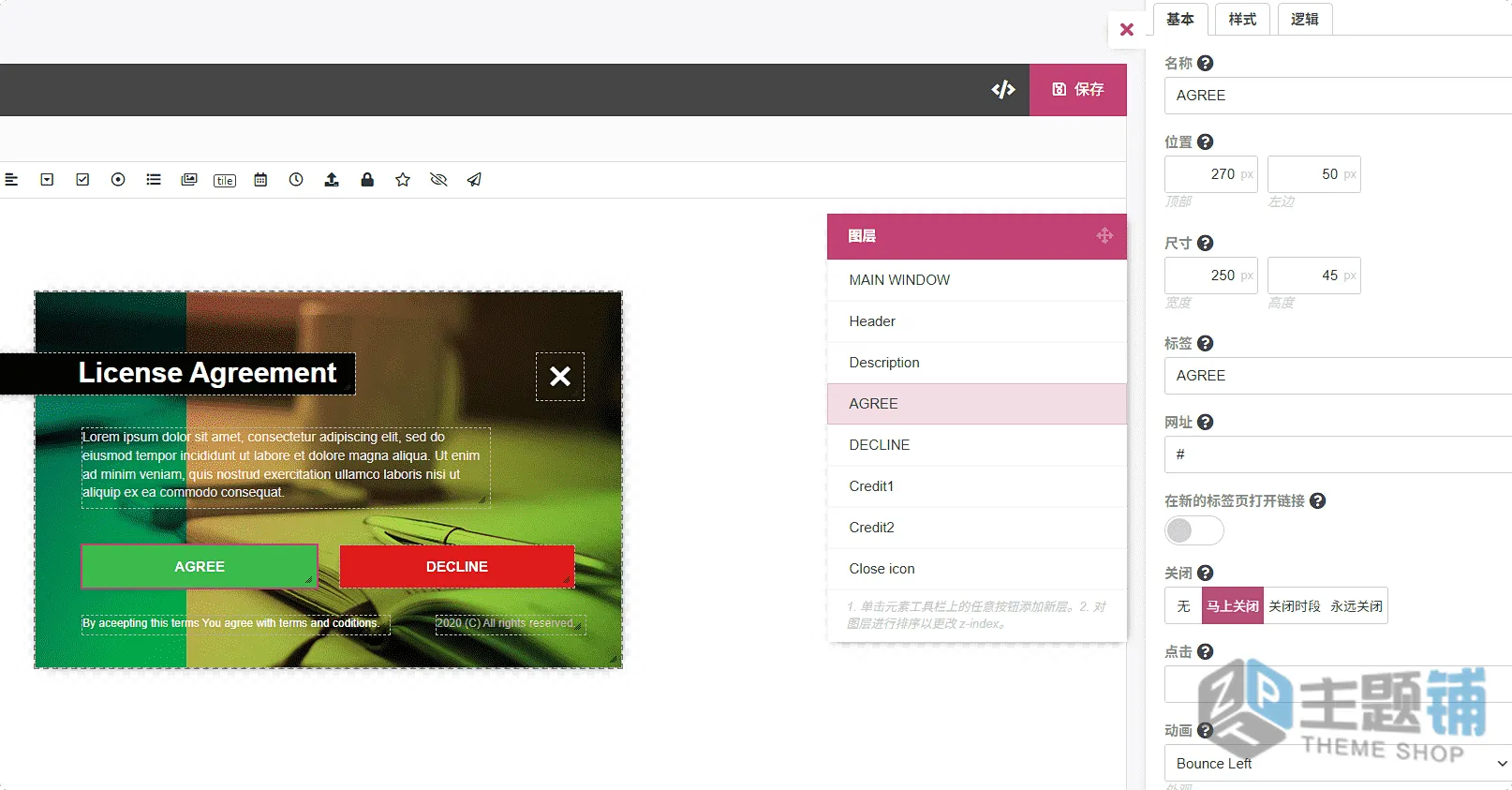Add a dropdown select element

47,180
